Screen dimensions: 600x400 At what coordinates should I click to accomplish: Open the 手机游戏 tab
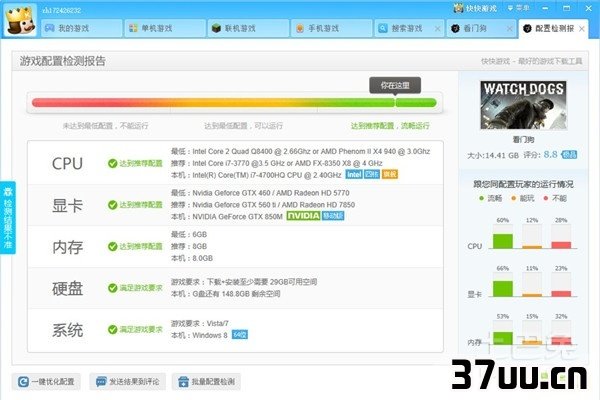(x=332, y=28)
